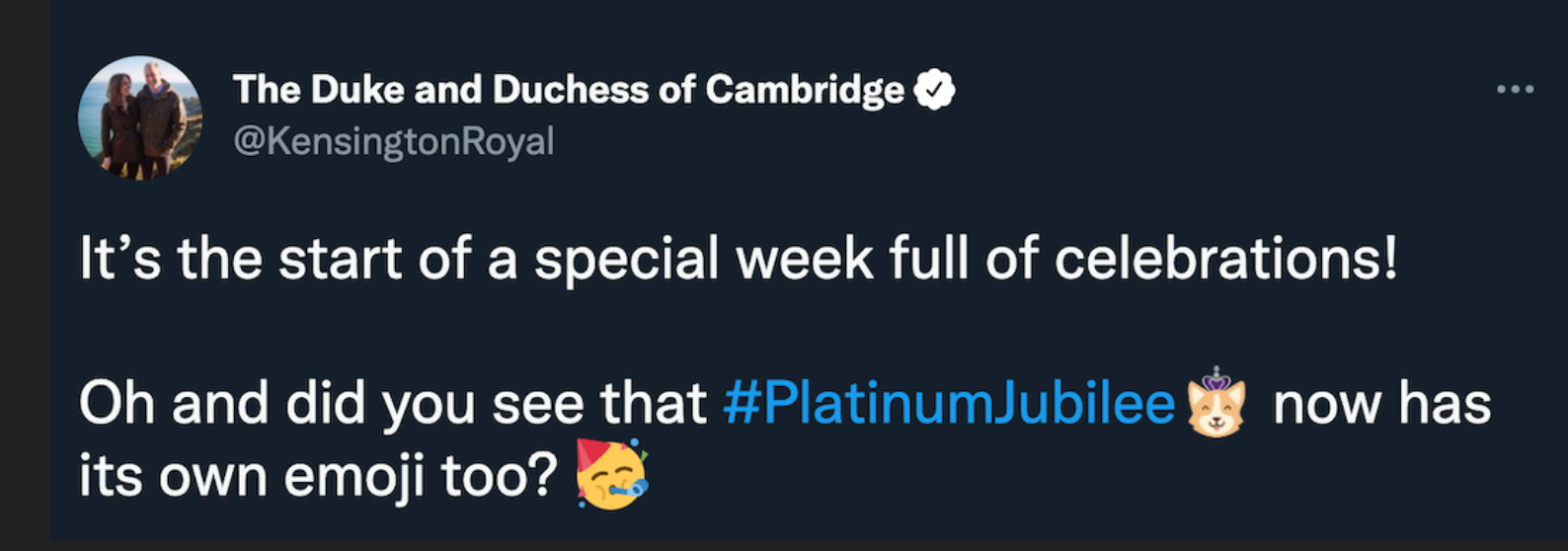
Task: Click the word "special" in the tweet
Action: click(x=626, y=260)
